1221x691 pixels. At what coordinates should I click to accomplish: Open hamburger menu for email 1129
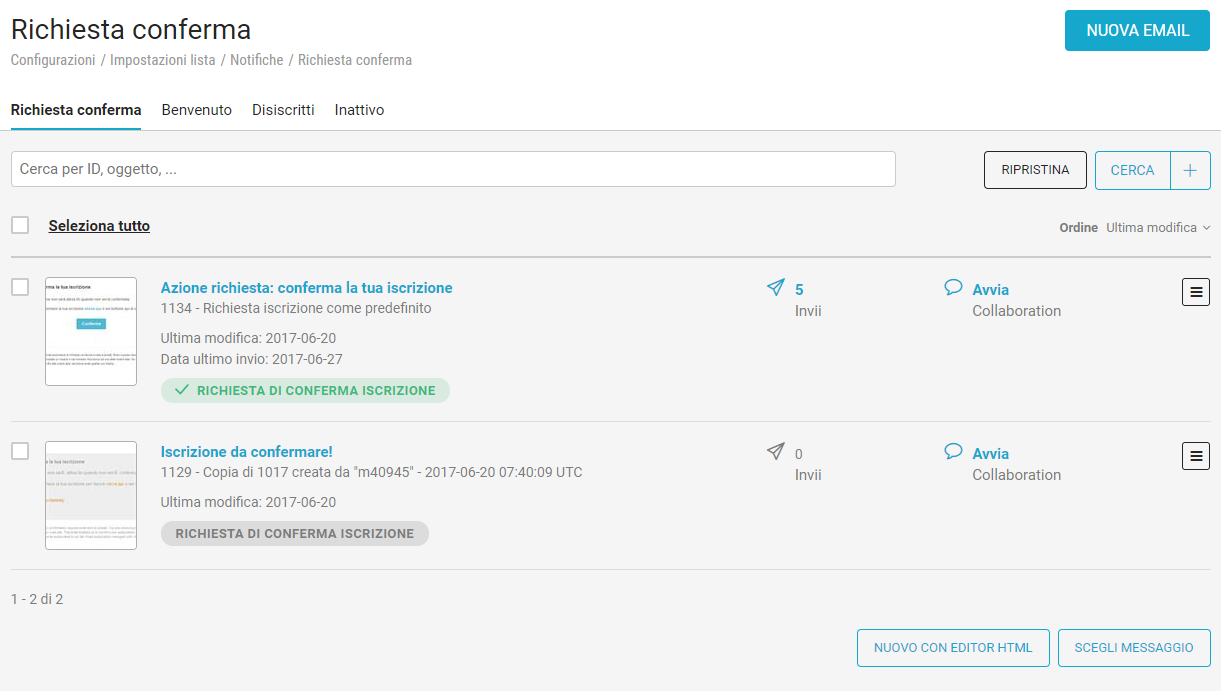(1195, 456)
